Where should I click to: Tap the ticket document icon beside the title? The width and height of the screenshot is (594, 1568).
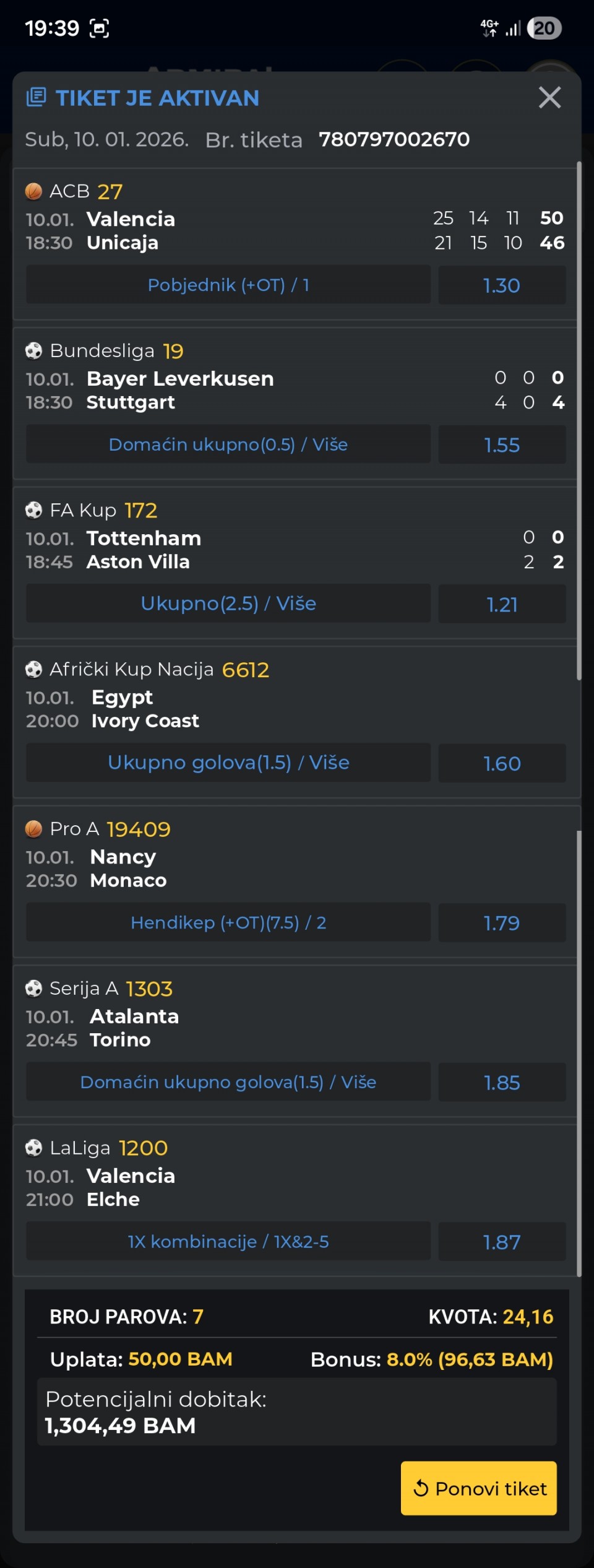37,98
